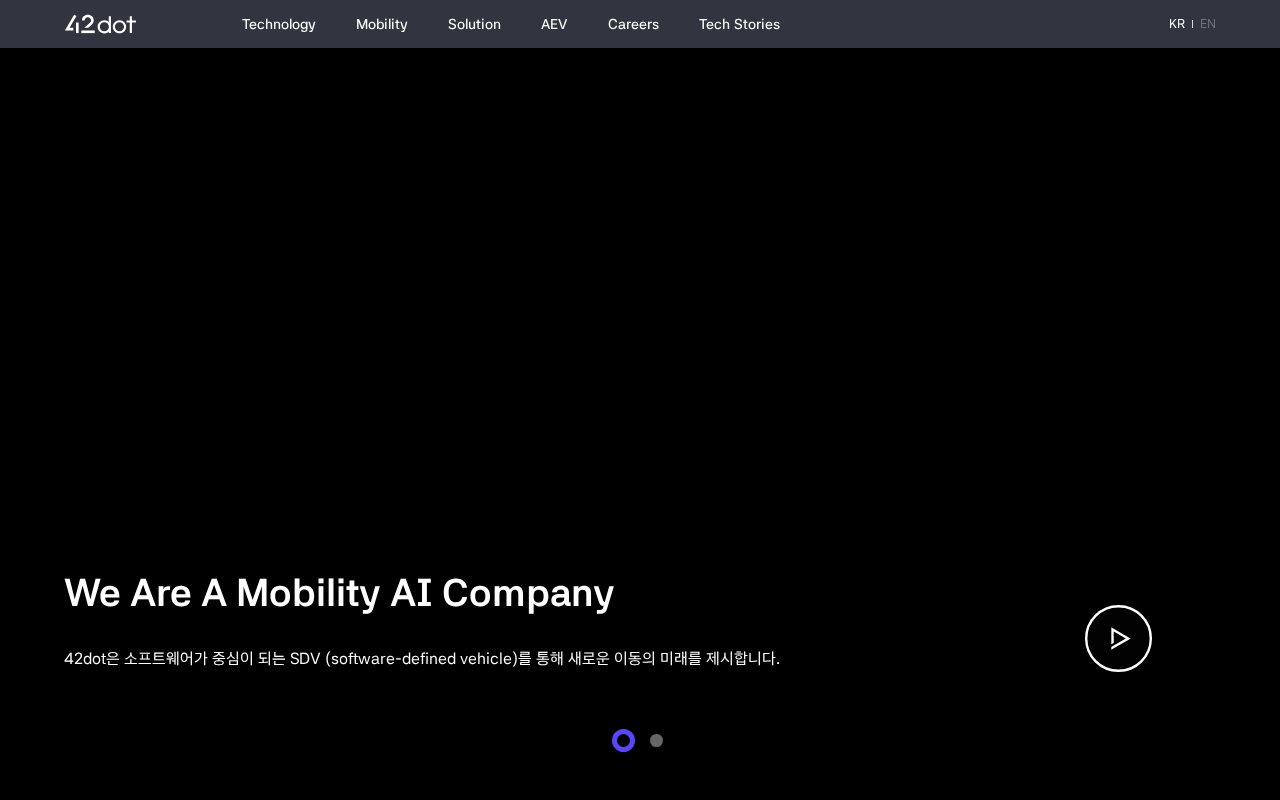Open the Technology menu
1280x800 pixels.
[x=279, y=24]
